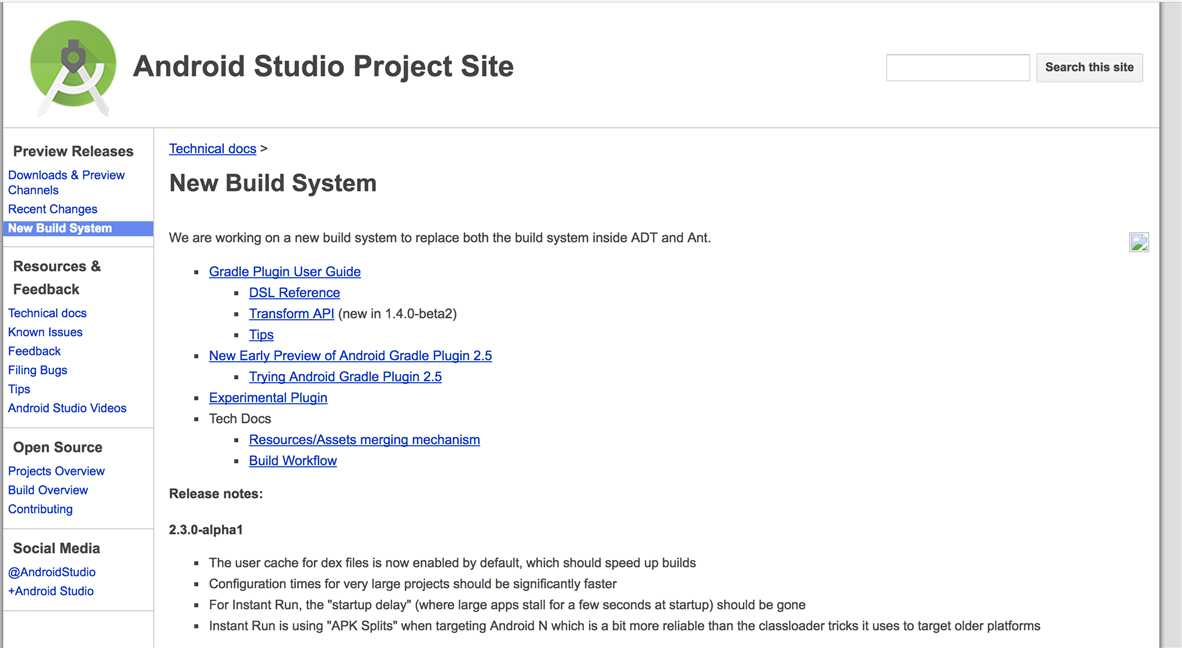Open Resources/Assets merging mechanism link

pos(364,439)
